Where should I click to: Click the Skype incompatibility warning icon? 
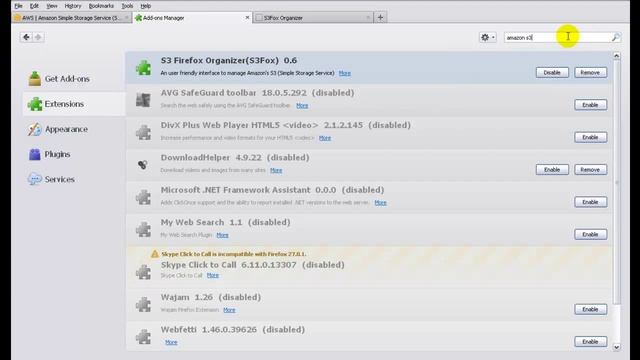click(x=155, y=254)
